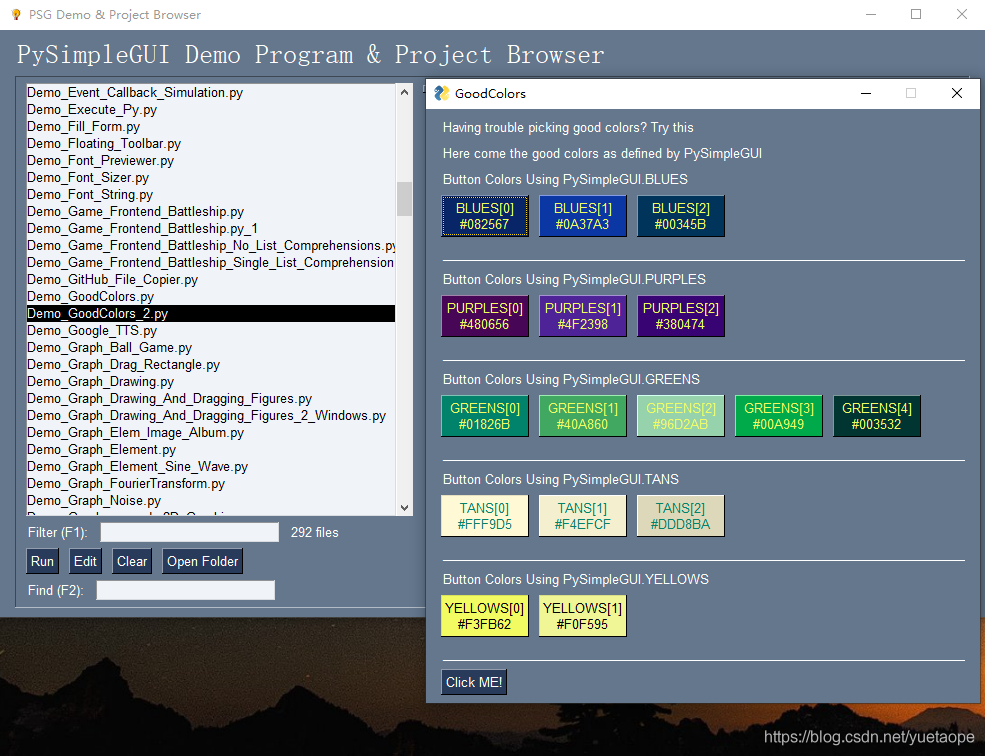Select Demo_Google_TTS.py in the list
985x756 pixels.
(210, 330)
